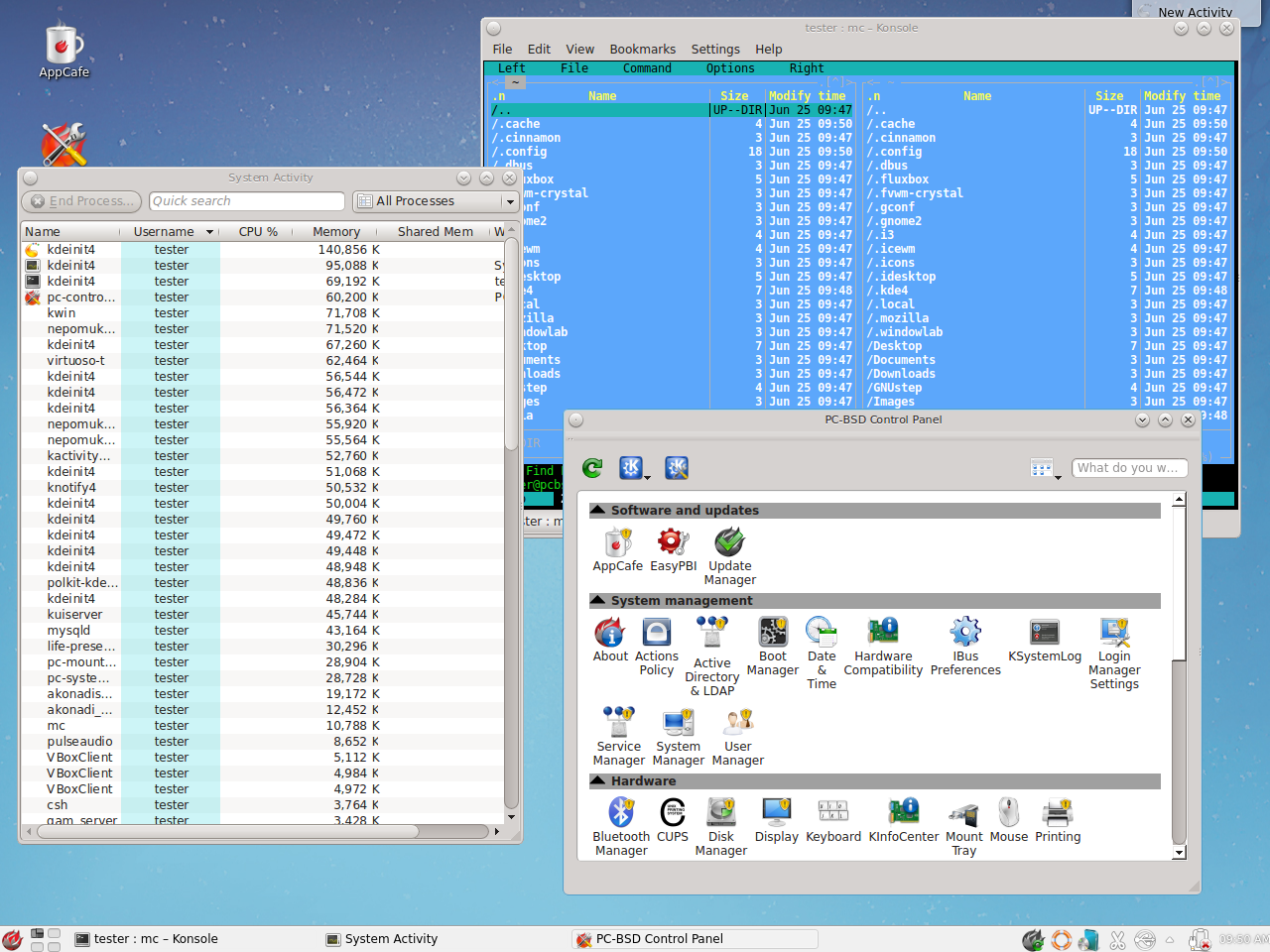Open System Manager in the Control Panel

(679, 736)
